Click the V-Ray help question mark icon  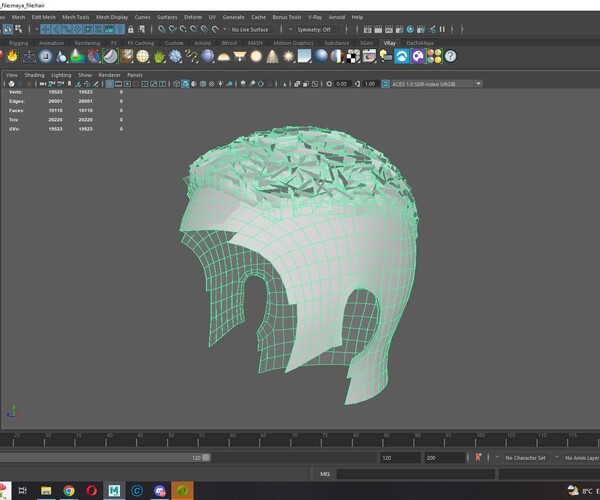coord(450,56)
